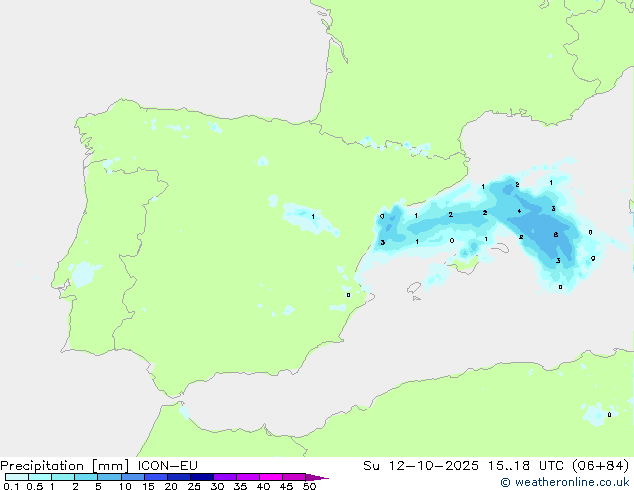Click the 20–25 mm legend color box
The height and width of the screenshot is (490, 634).
point(179,477)
